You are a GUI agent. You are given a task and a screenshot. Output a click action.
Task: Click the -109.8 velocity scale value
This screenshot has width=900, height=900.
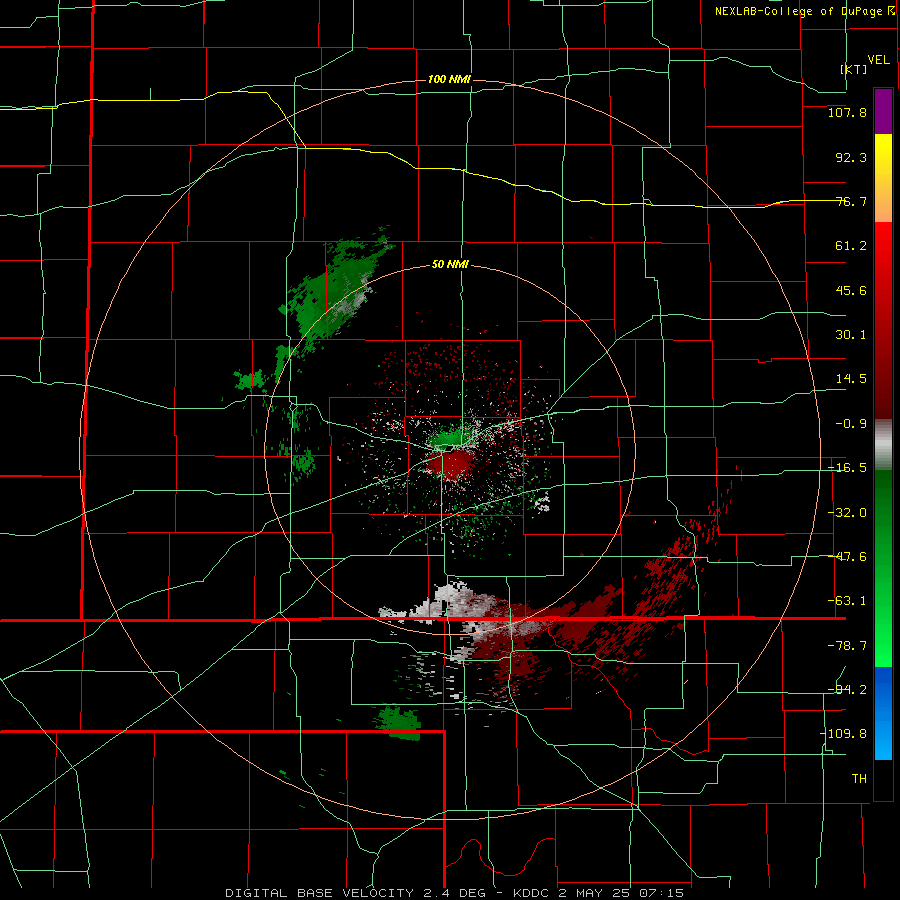tap(843, 734)
